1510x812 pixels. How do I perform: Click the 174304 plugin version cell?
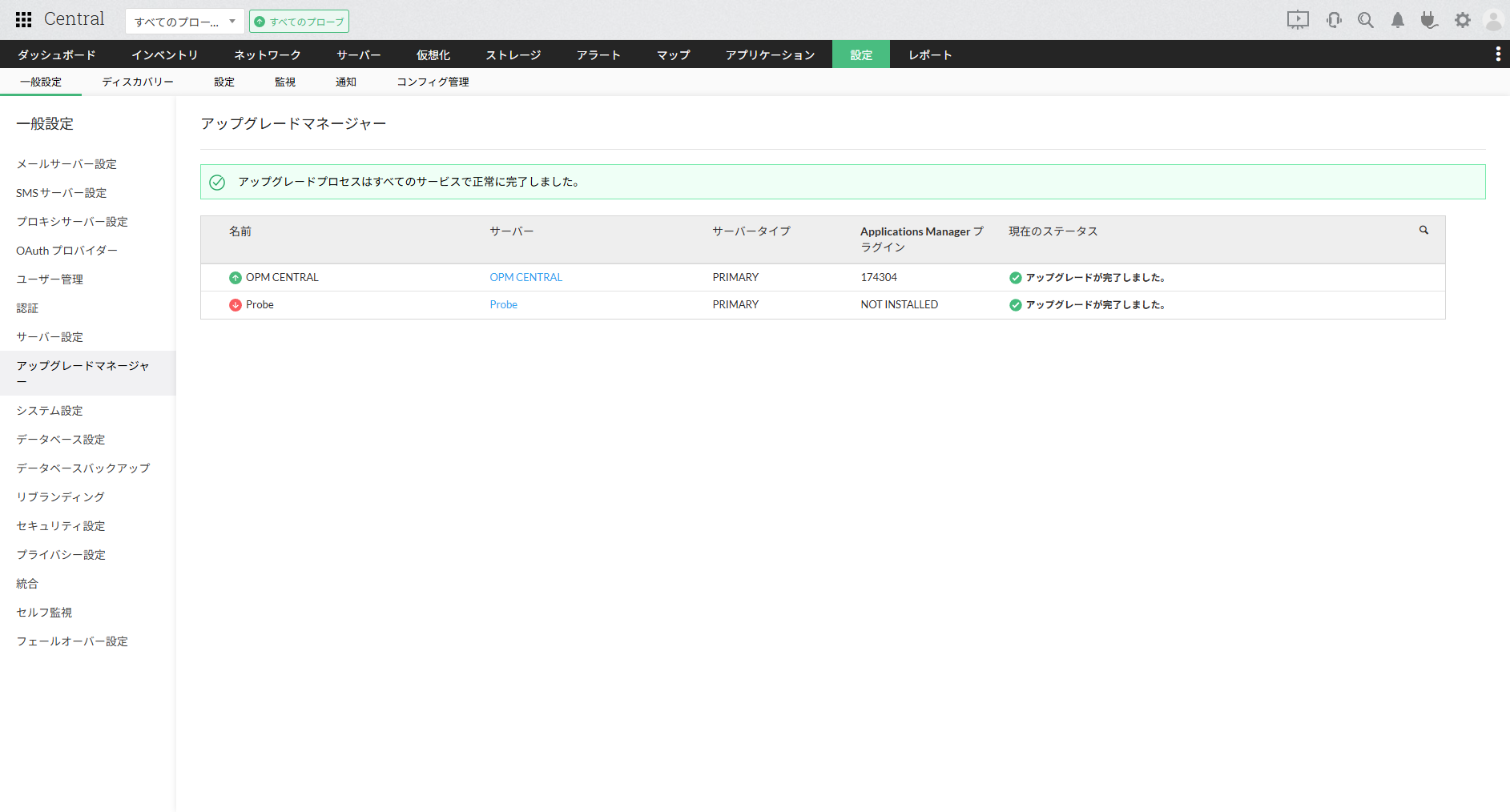[x=879, y=278]
